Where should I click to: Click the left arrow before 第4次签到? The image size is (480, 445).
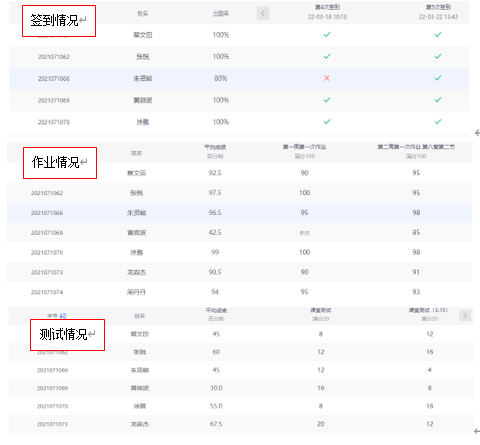[263, 13]
